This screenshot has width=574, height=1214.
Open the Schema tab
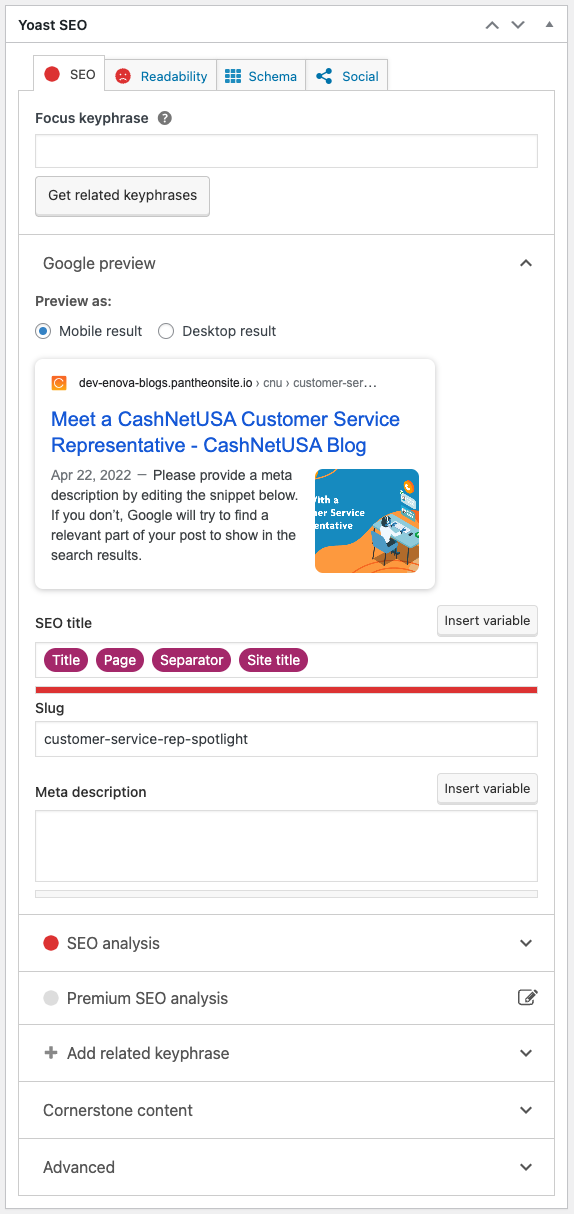[x=261, y=76]
